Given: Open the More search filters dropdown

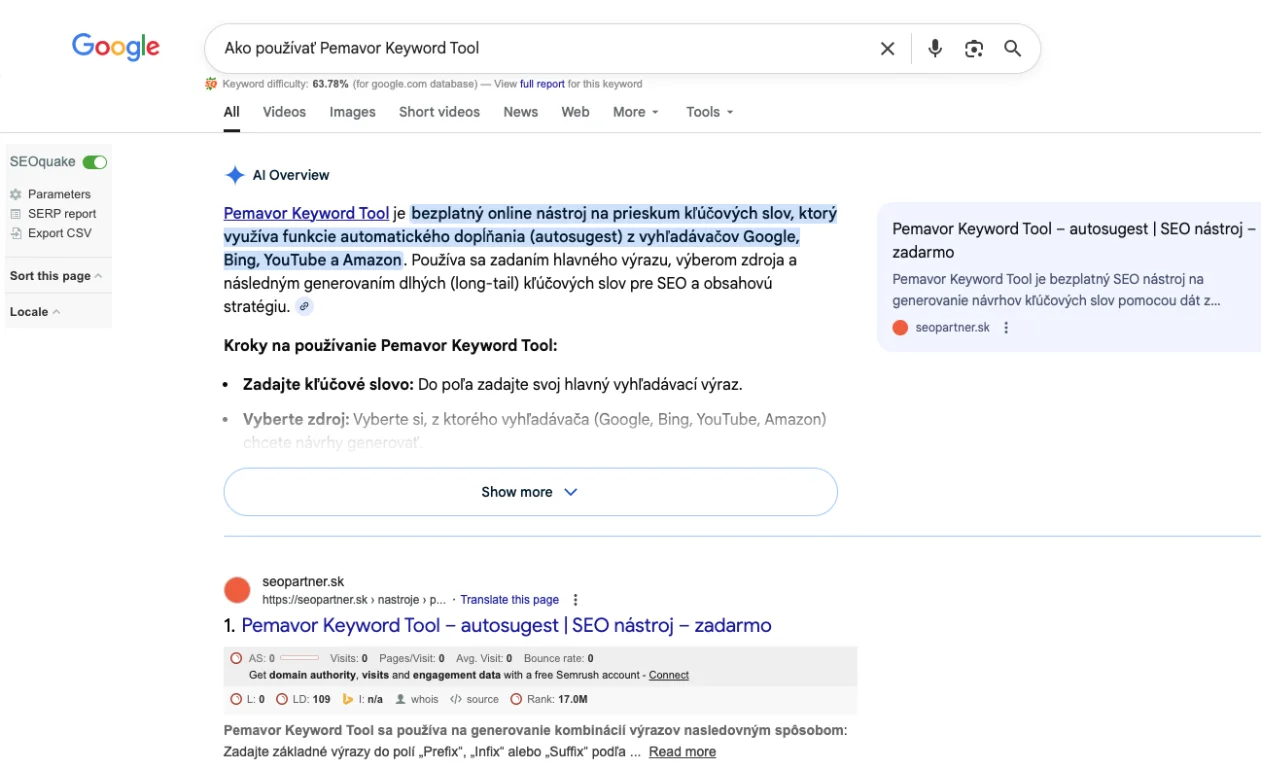Looking at the screenshot, I should pyautogui.click(x=636, y=112).
